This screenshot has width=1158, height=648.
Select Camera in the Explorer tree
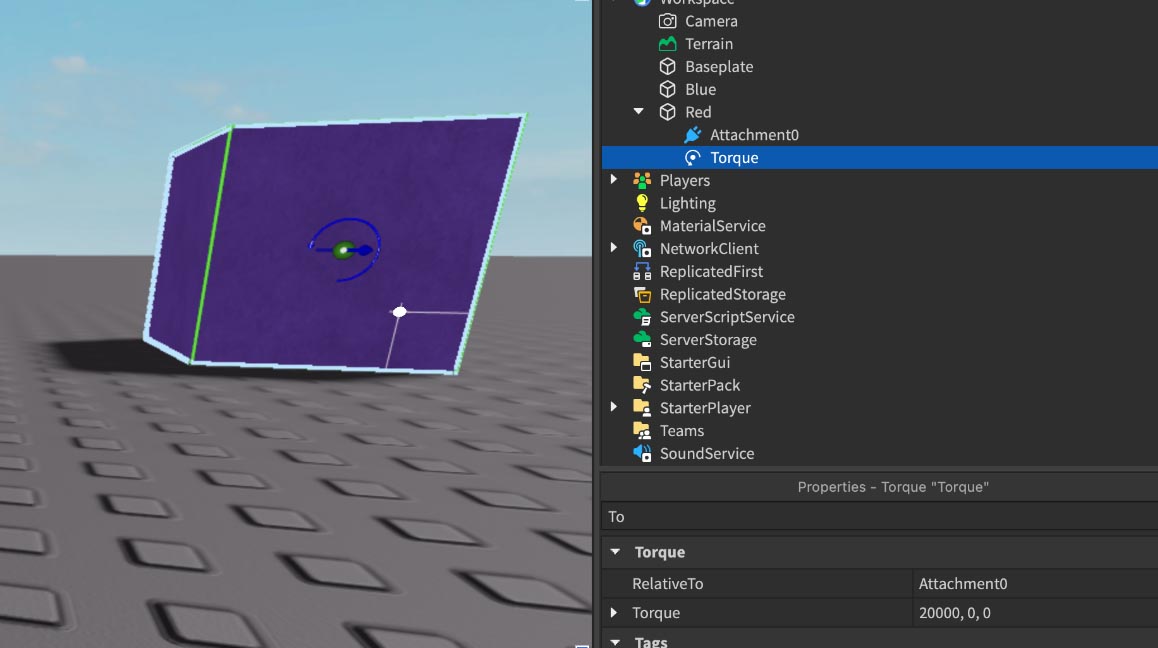tap(710, 21)
